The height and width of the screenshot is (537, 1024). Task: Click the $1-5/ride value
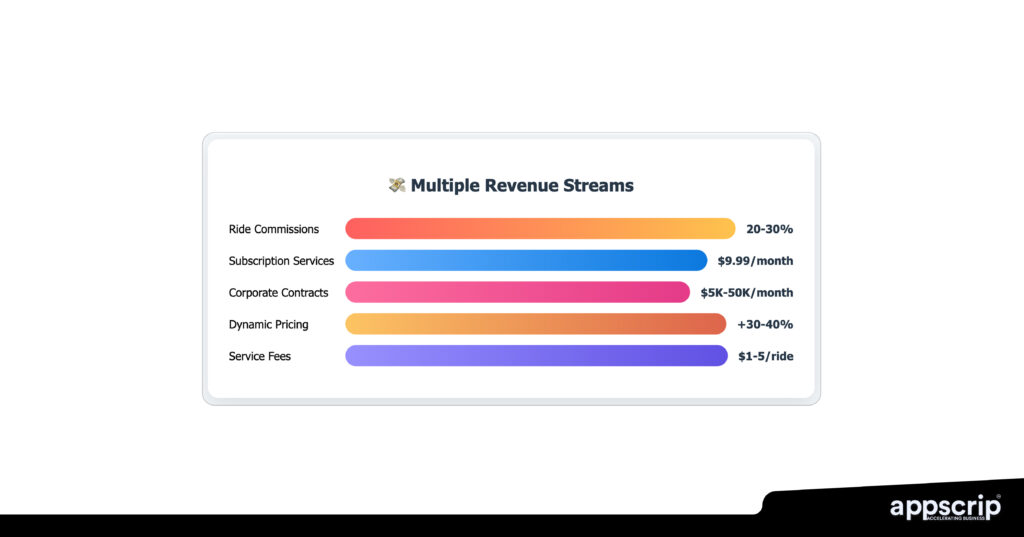coord(765,356)
